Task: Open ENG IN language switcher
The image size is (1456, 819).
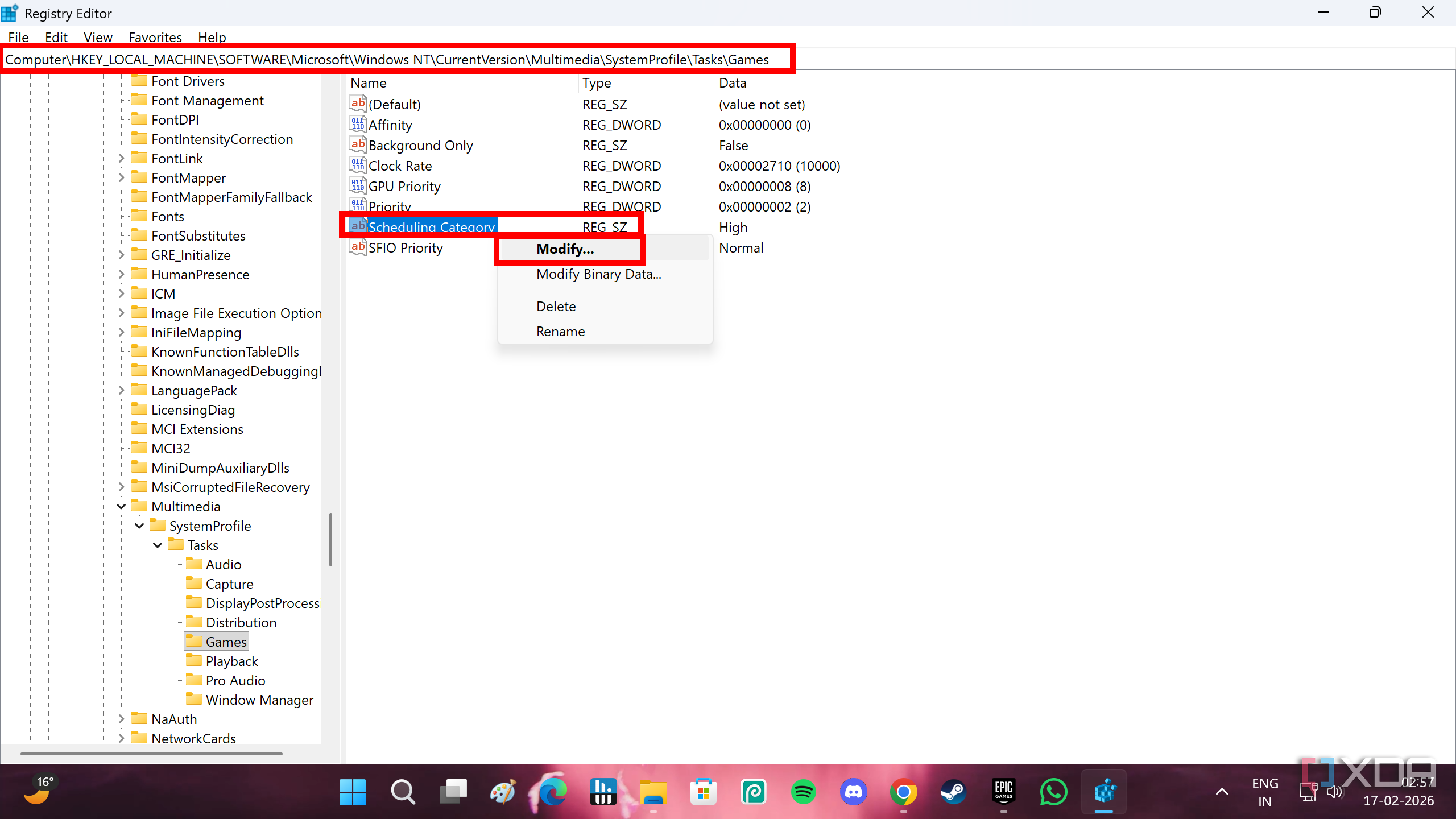Action: click(1265, 792)
